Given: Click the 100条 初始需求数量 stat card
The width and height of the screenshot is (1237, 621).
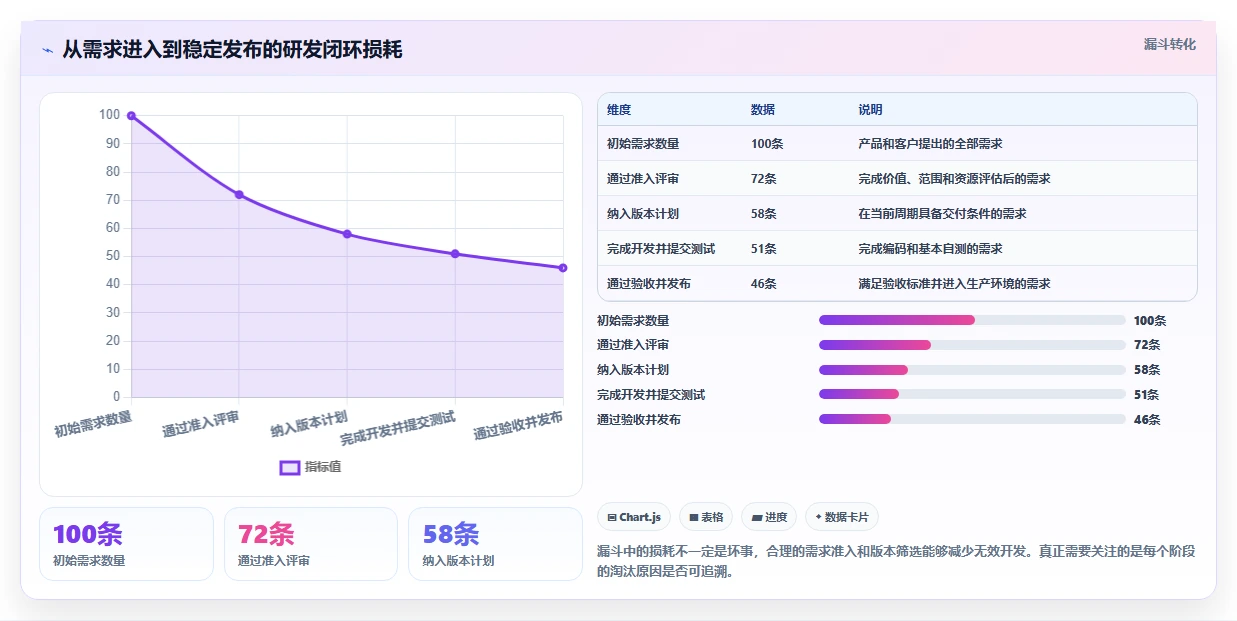Looking at the screenshot, I should [126, 544].
